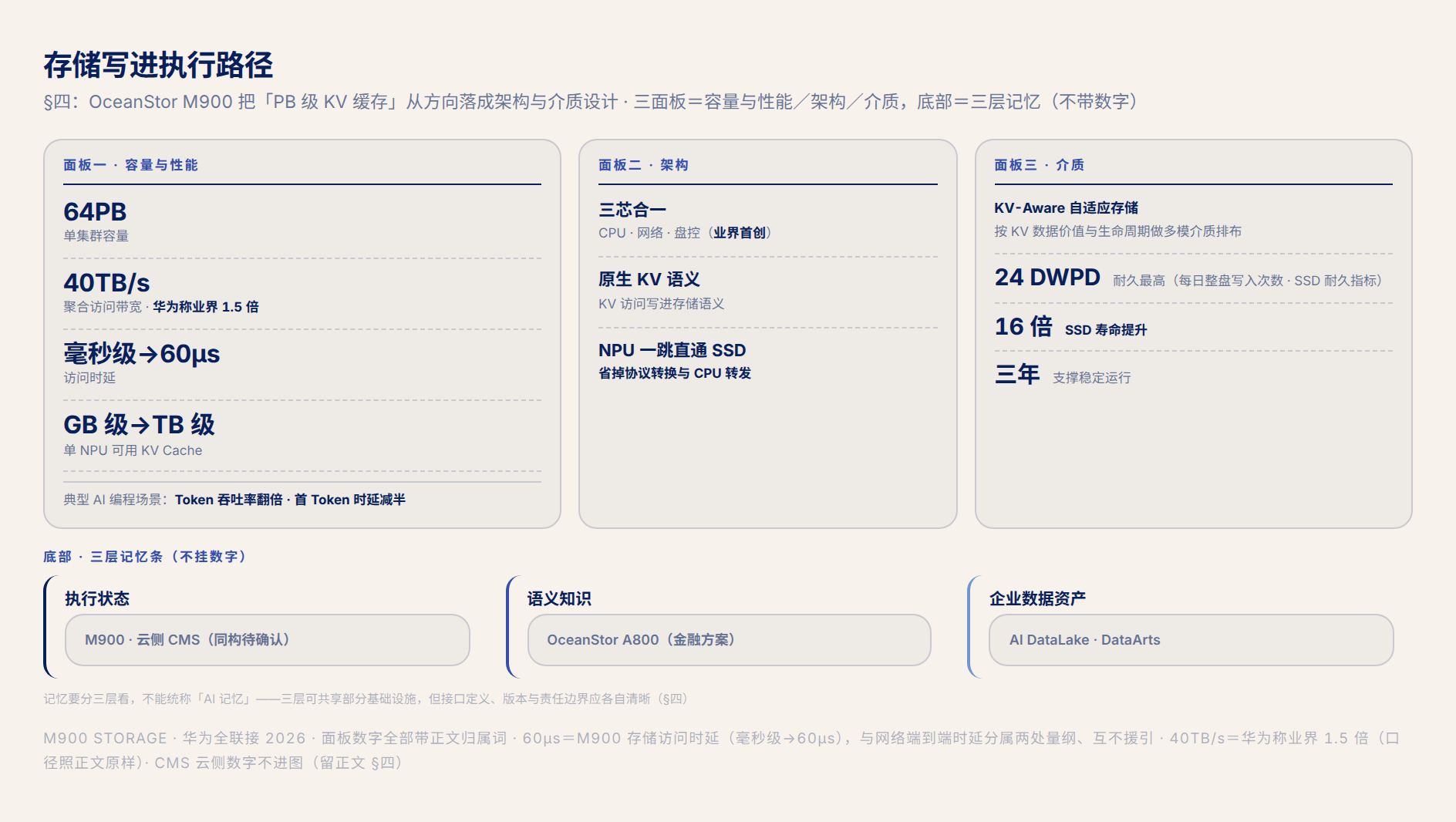Click the heading 语义知识
The width and height of the screenshot is (1456, 822).
point(559,598)
